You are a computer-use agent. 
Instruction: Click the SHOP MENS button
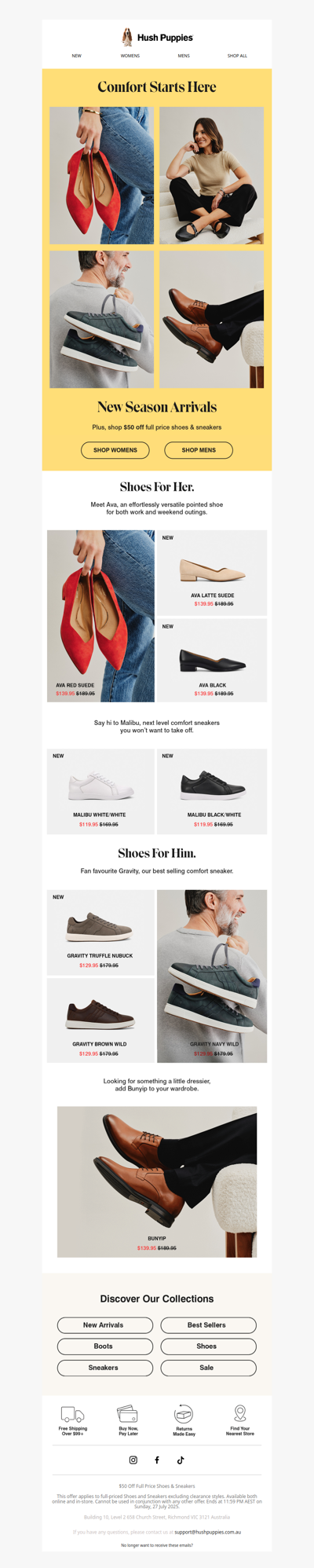[x=199, y=450]
